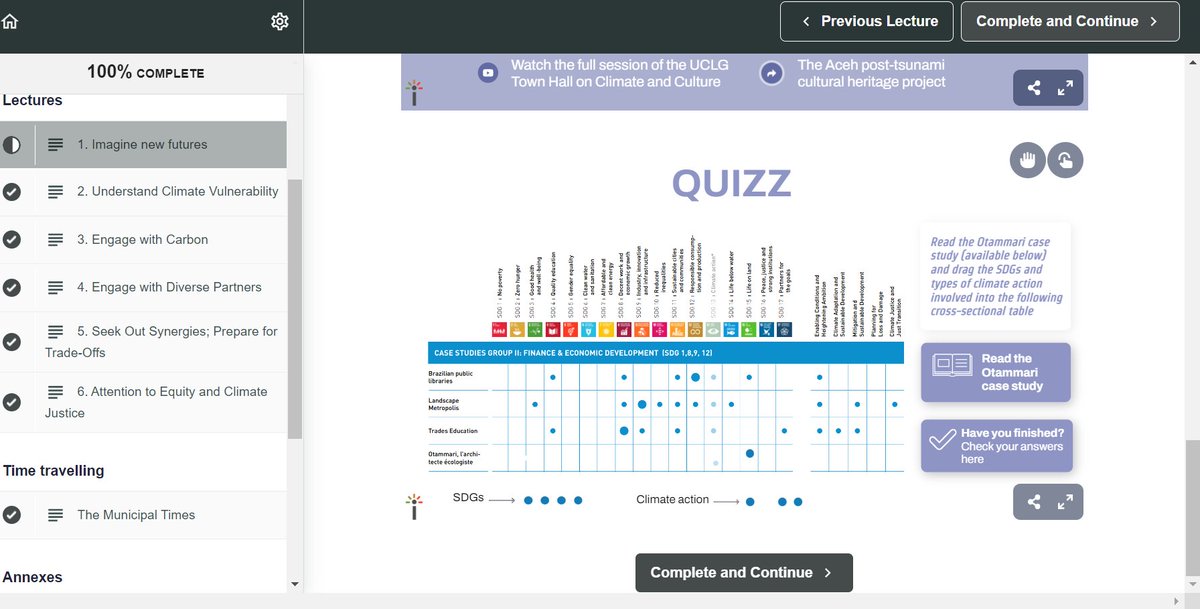Click the page vertical scrollbar thumb

[1192, 510]
